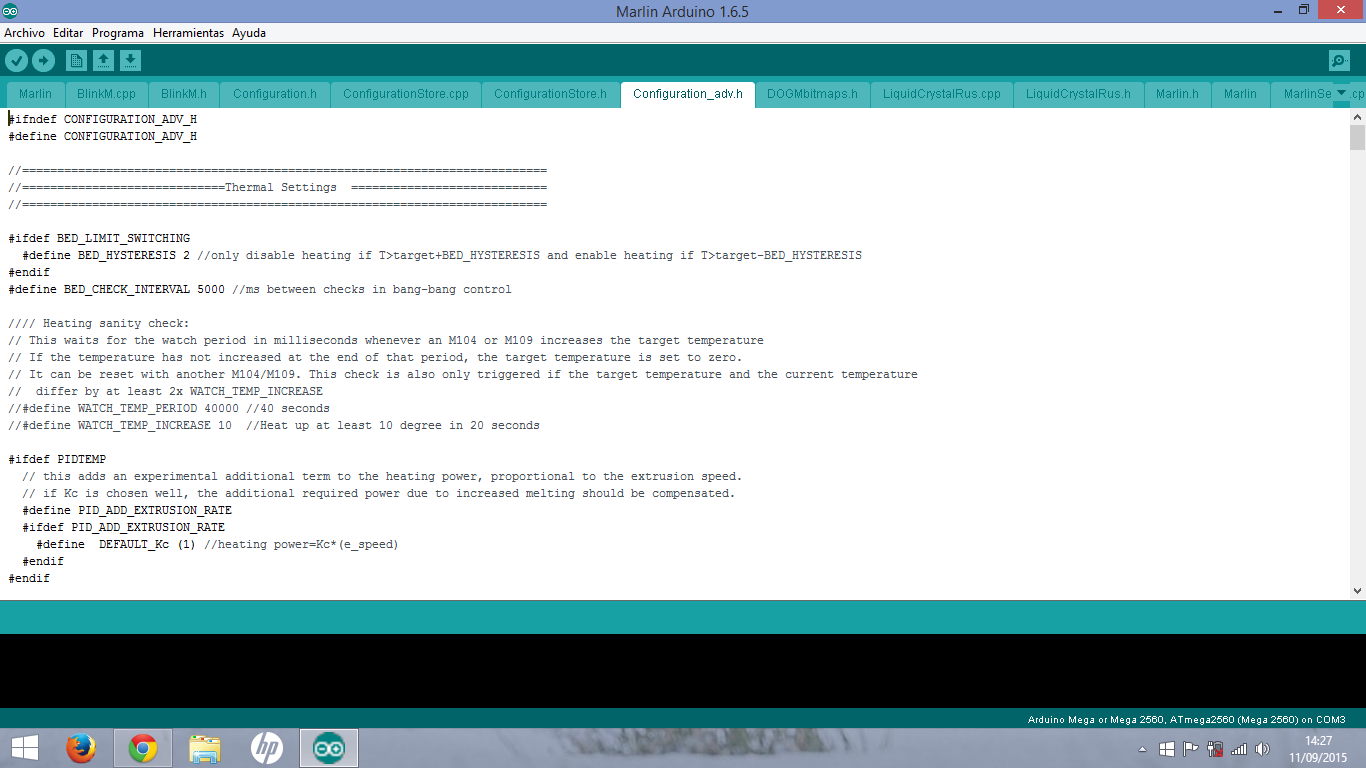The width and height of the screenshot is (1366, 768).
Task: Click the 'DEFAULT_Kc (1)' definition line
Action: point(217,544)
